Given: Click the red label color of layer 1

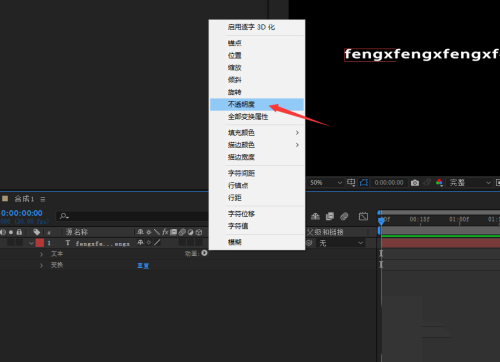Looking at the screenshot, I should pos(40,243).
